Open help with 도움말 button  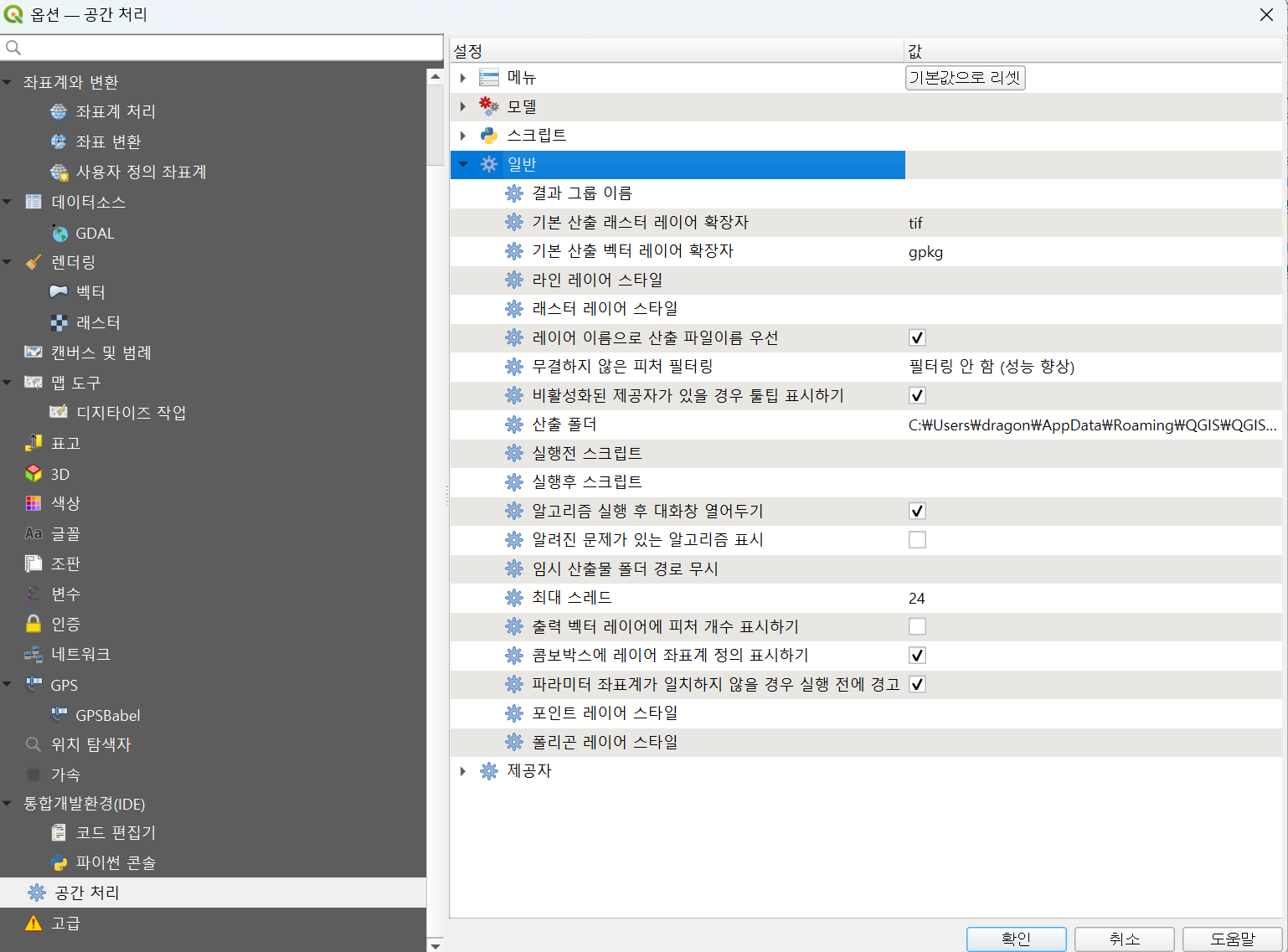[1232, 939]
